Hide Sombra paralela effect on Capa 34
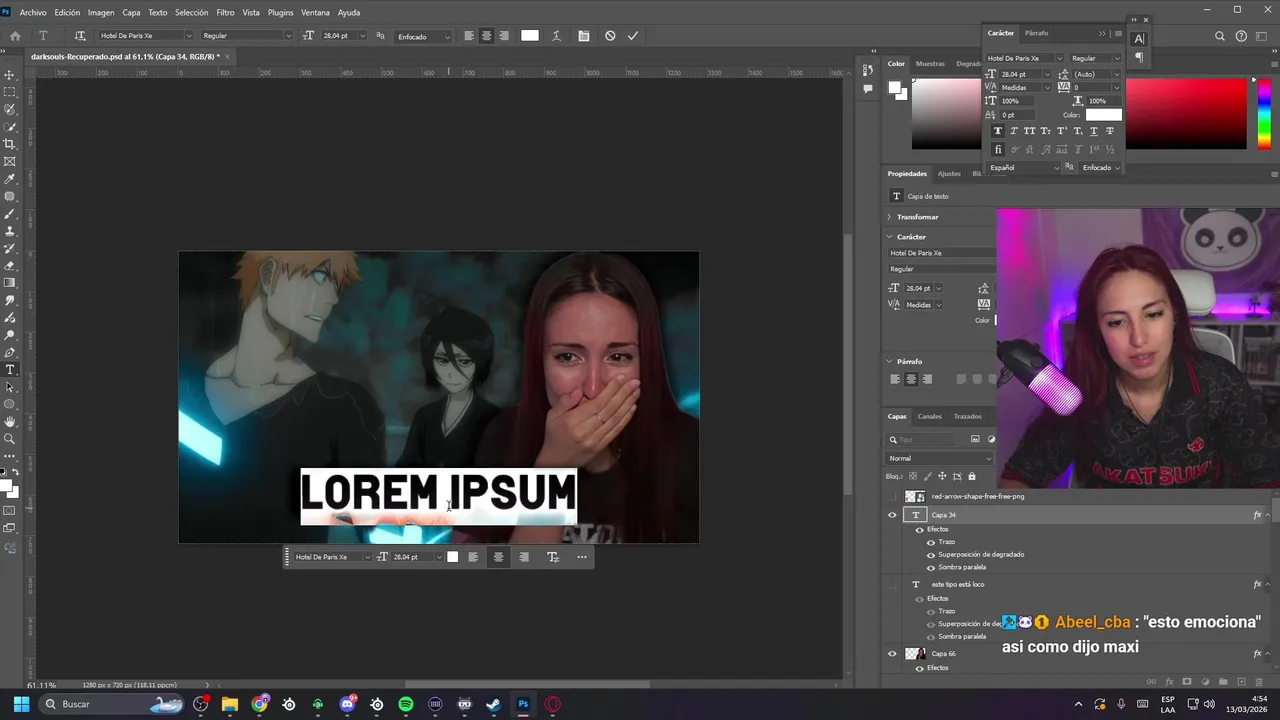Viewport: 1280px width, 720px height. tap(931, 567)
